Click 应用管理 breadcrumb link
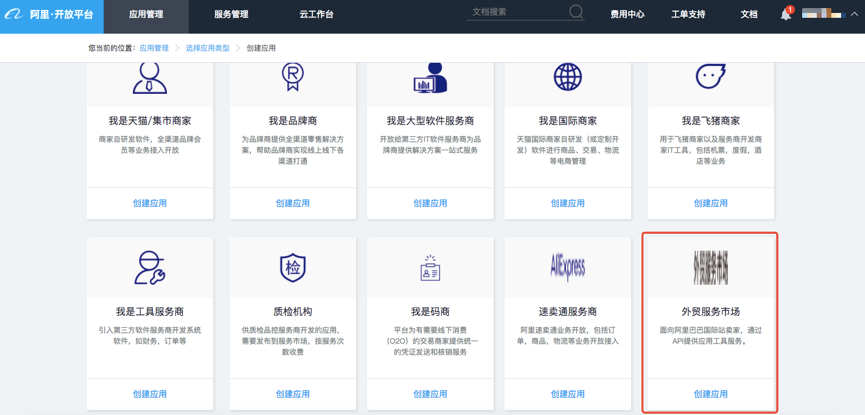Viewport: 865px width, 415px height. point(154,48)
